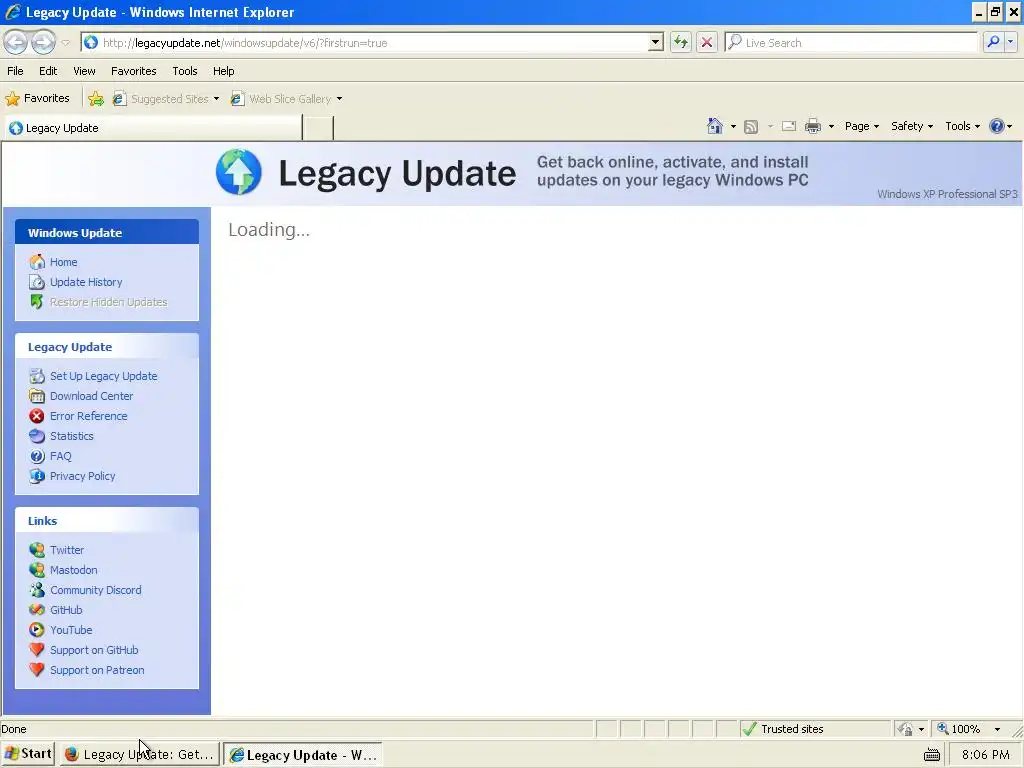Open the Download Center link

click(91, 396)
